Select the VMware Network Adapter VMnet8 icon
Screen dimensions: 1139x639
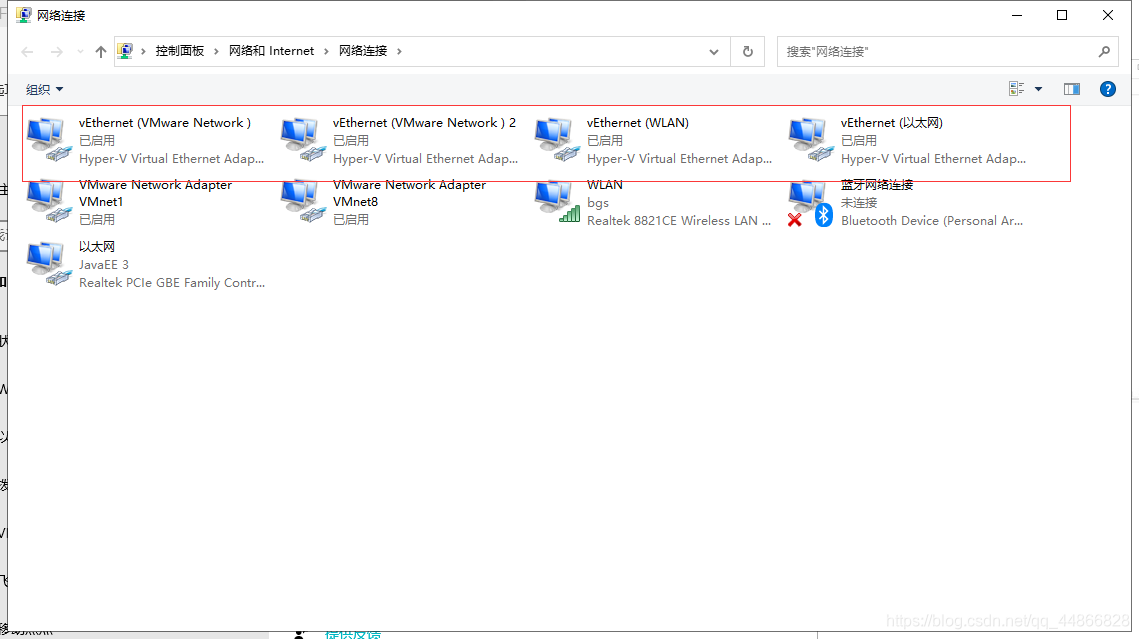304,202
